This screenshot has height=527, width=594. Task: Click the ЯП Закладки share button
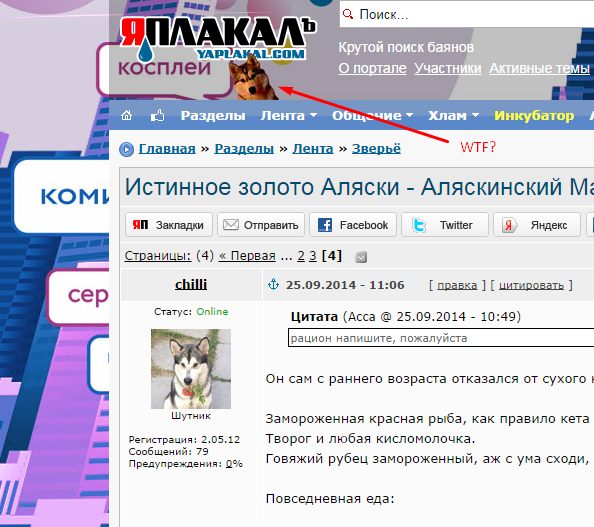coord(169,225)
